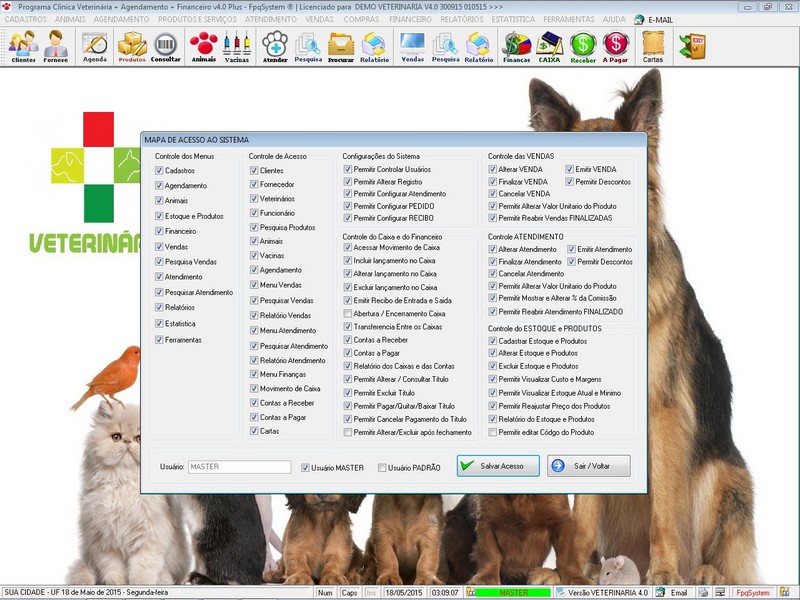Open the CAIXA toolbar icon
The height and width of the screenshot is (600, 800).
(549, 46)
